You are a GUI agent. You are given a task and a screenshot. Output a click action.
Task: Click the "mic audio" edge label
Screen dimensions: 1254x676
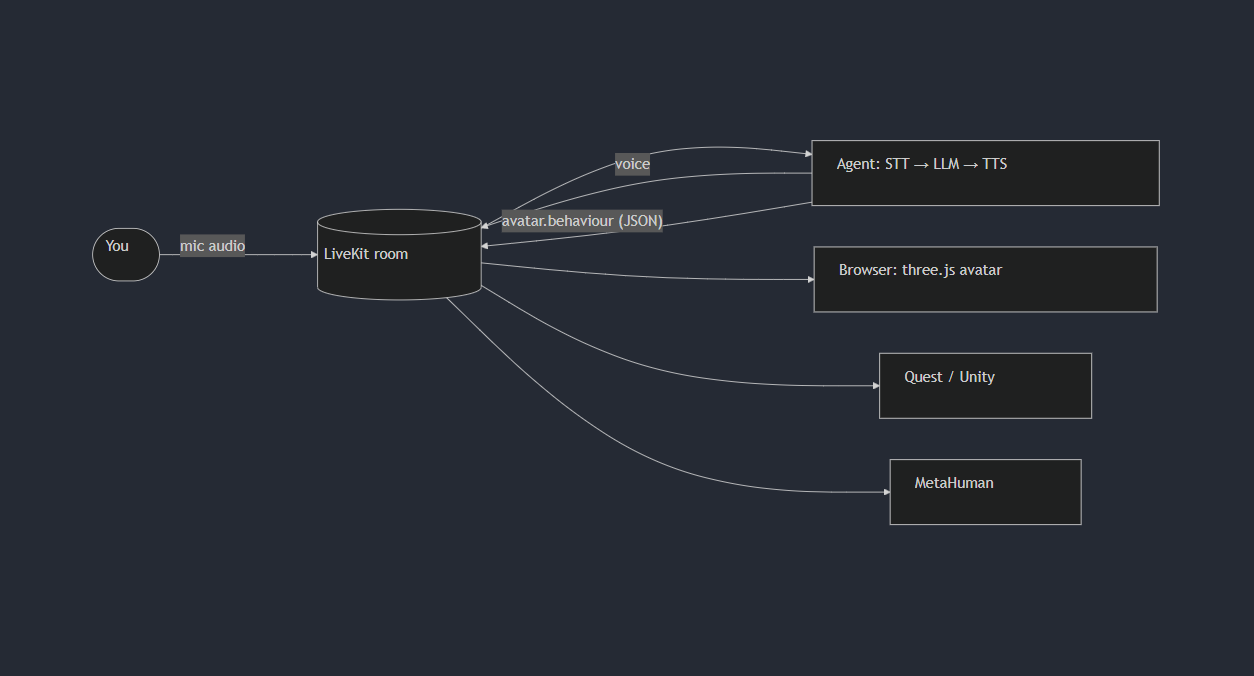(212, 246)
